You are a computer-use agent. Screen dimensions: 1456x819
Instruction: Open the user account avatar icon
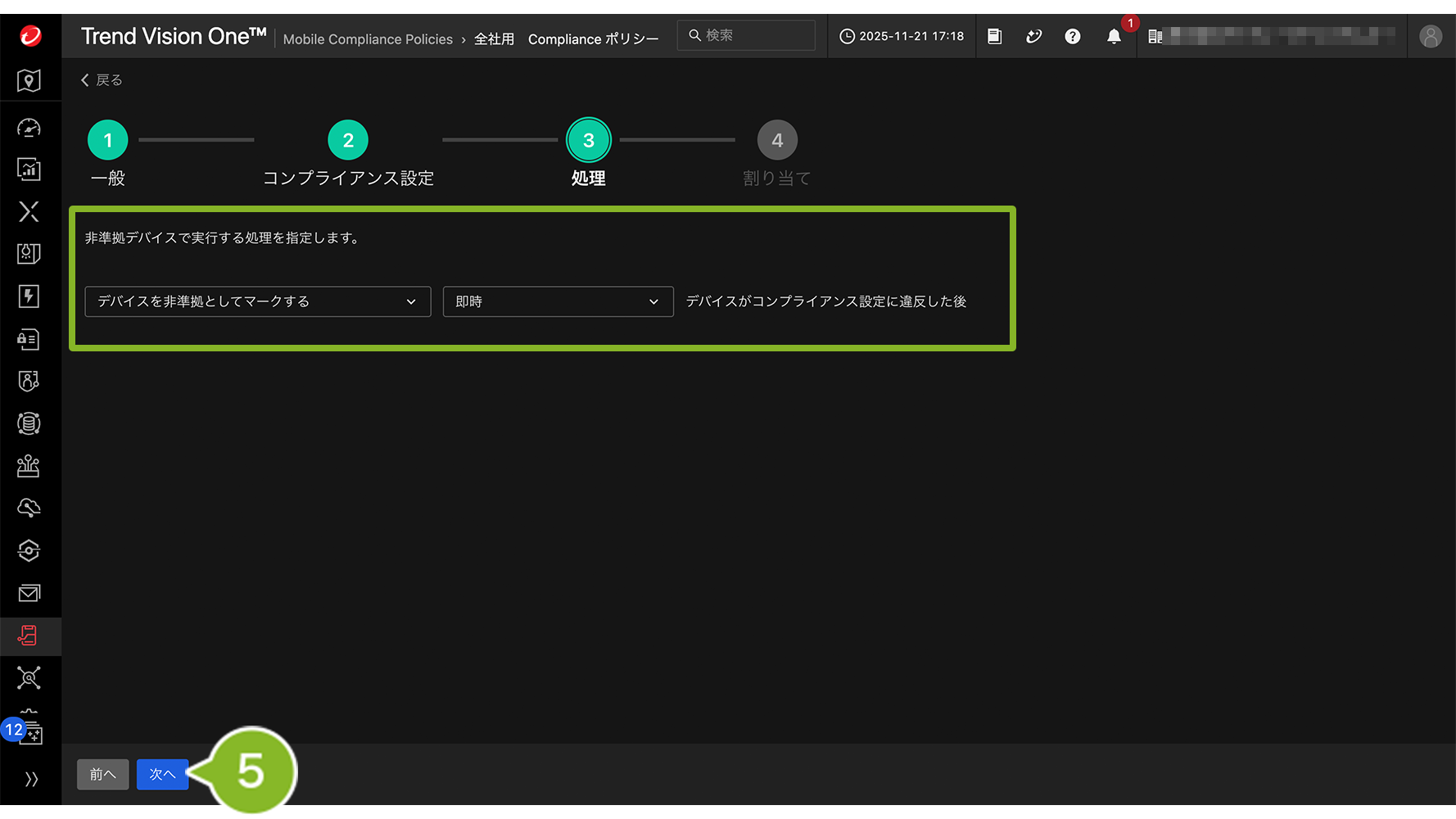click(1430, 36)
